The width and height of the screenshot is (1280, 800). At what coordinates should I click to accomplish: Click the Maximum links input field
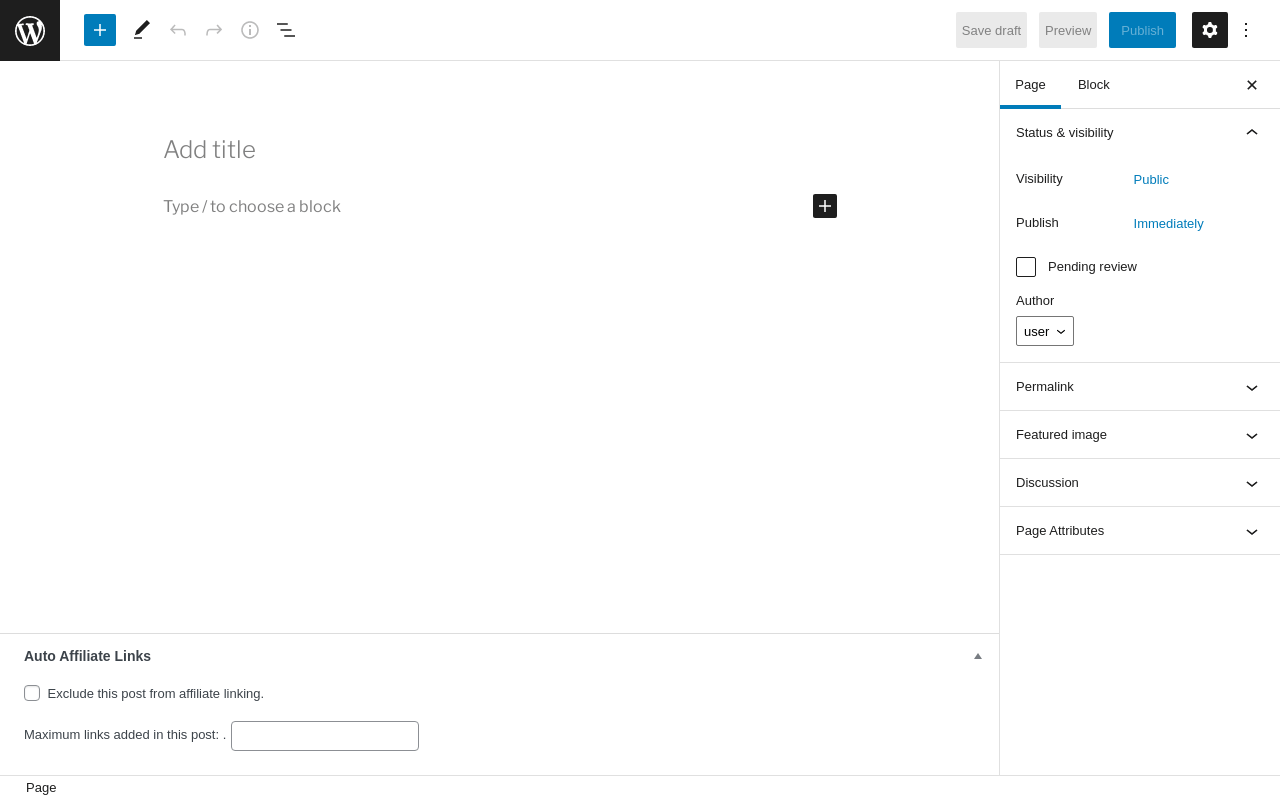pos(325,736)
